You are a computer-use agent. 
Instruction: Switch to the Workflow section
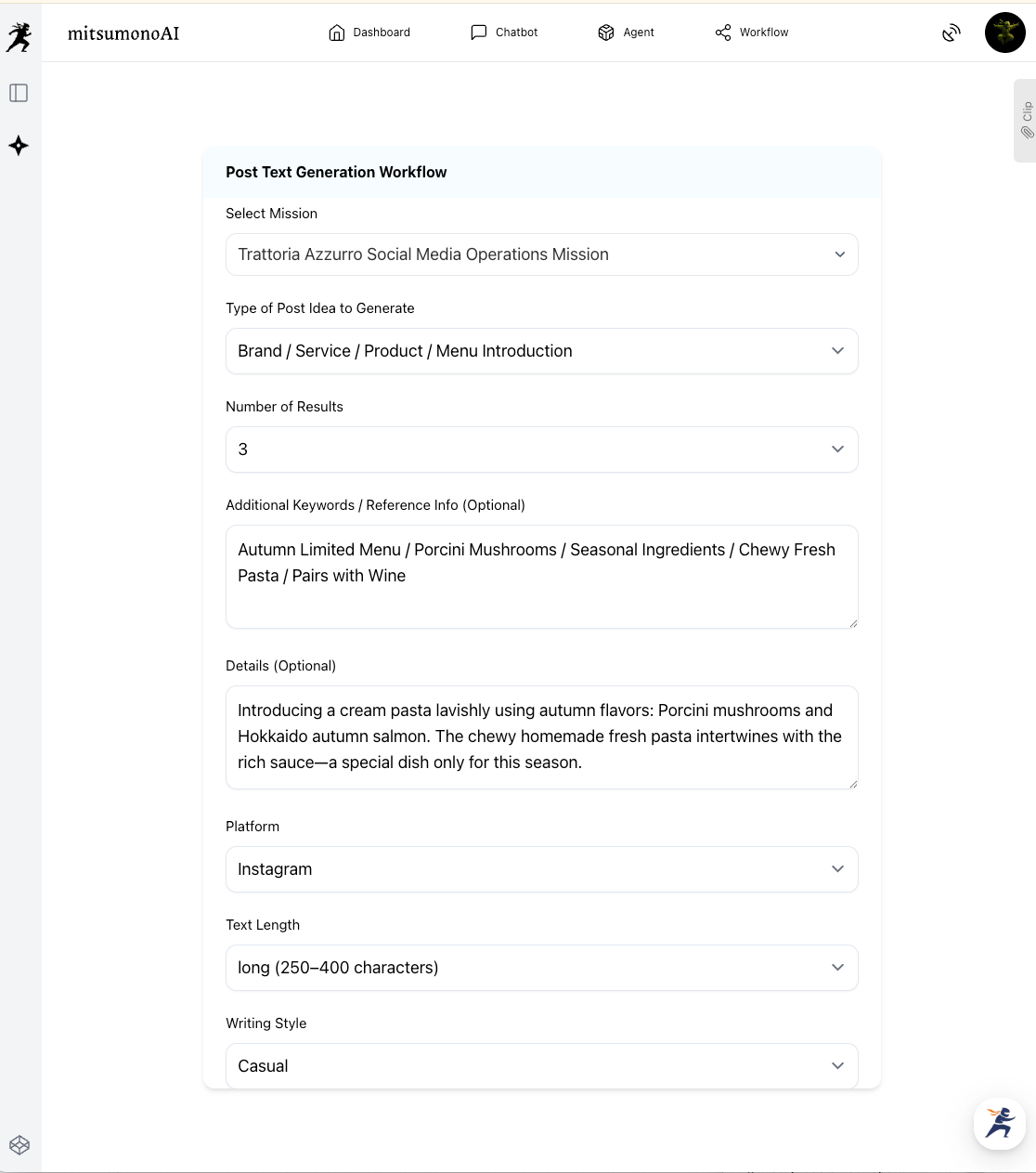pyautogui.click(x=752, y=33)
